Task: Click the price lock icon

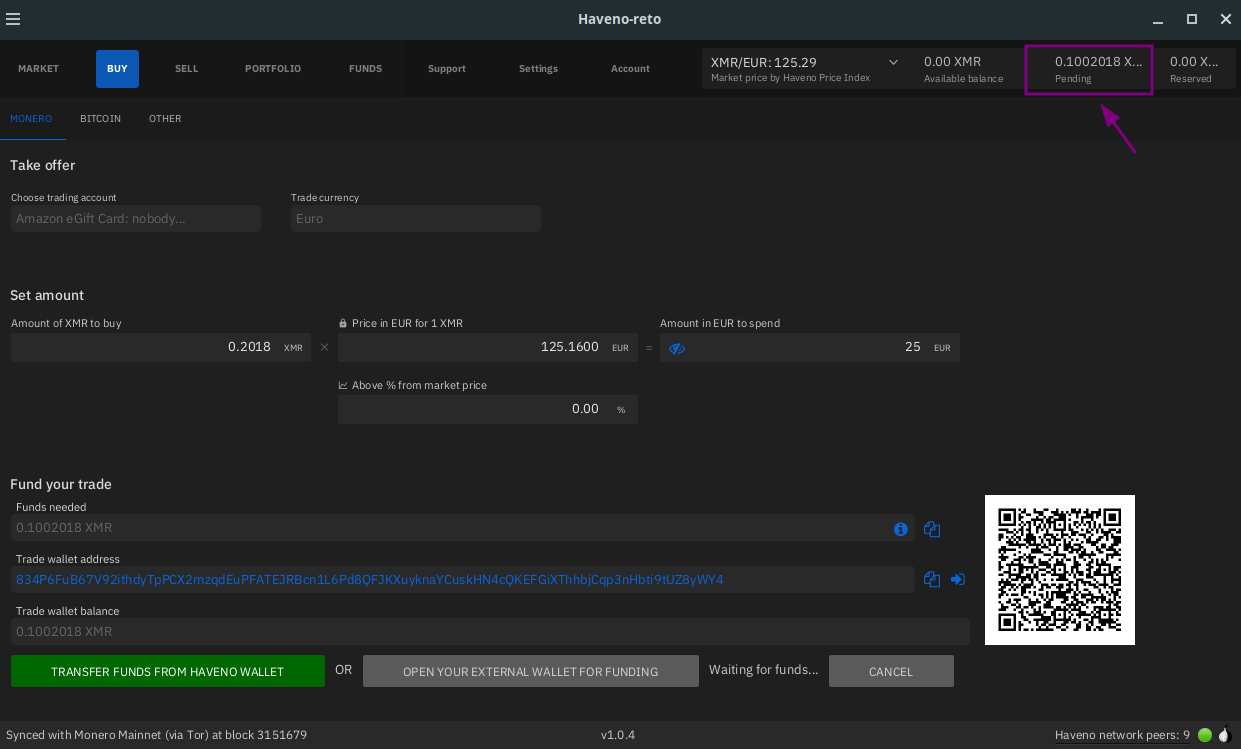Action: pyautogui.click(x=343, y=324)
